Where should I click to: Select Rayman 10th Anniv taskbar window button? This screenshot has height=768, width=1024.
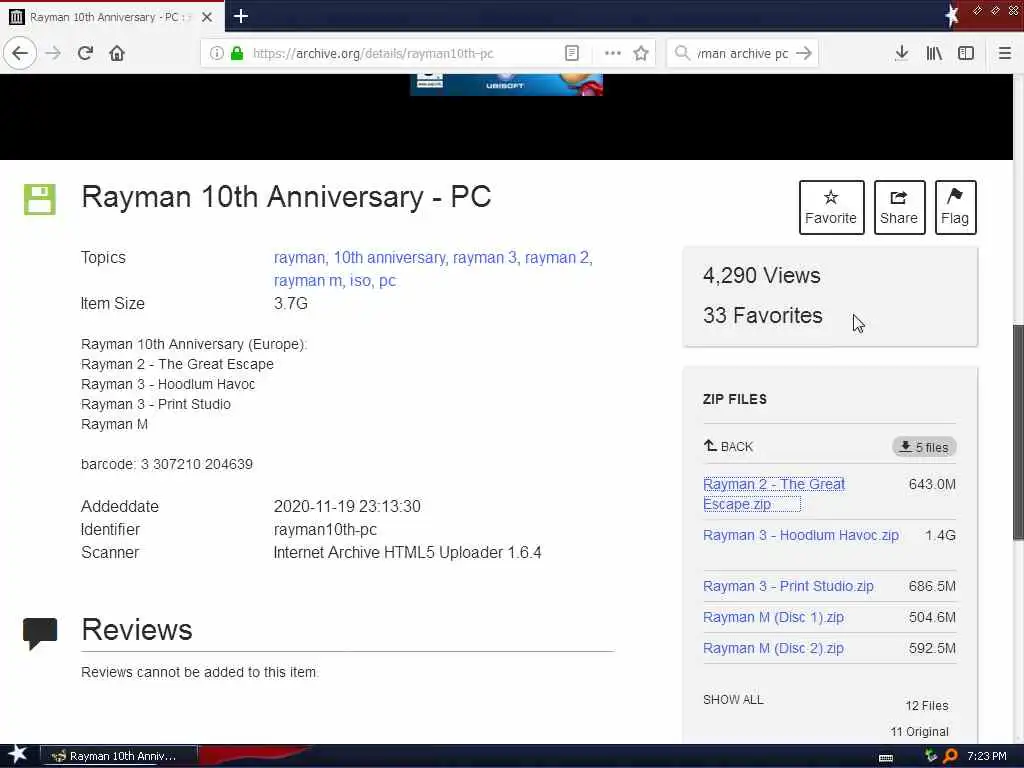[x=119, y=756]
